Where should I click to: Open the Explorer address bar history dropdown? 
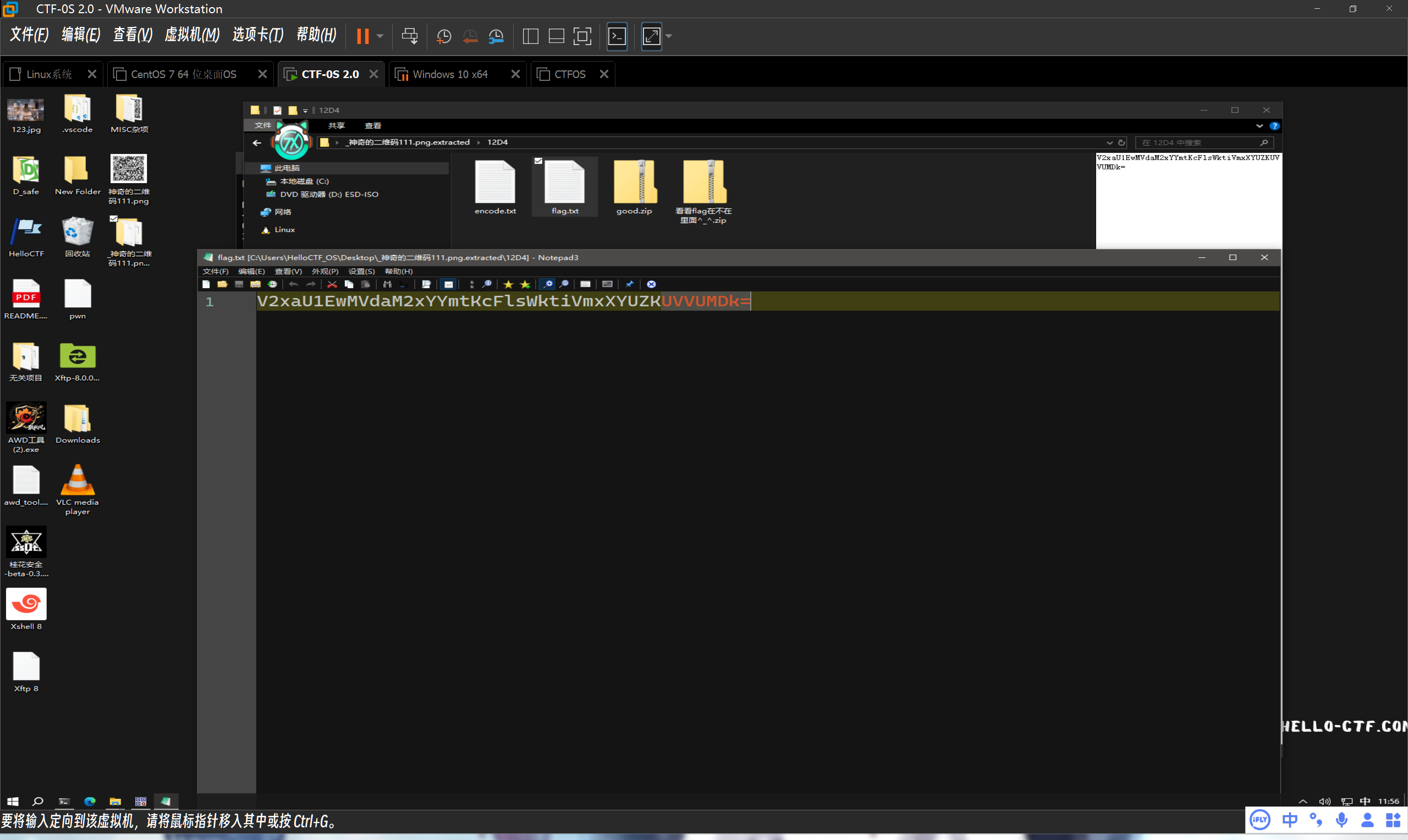point(1109,142)
